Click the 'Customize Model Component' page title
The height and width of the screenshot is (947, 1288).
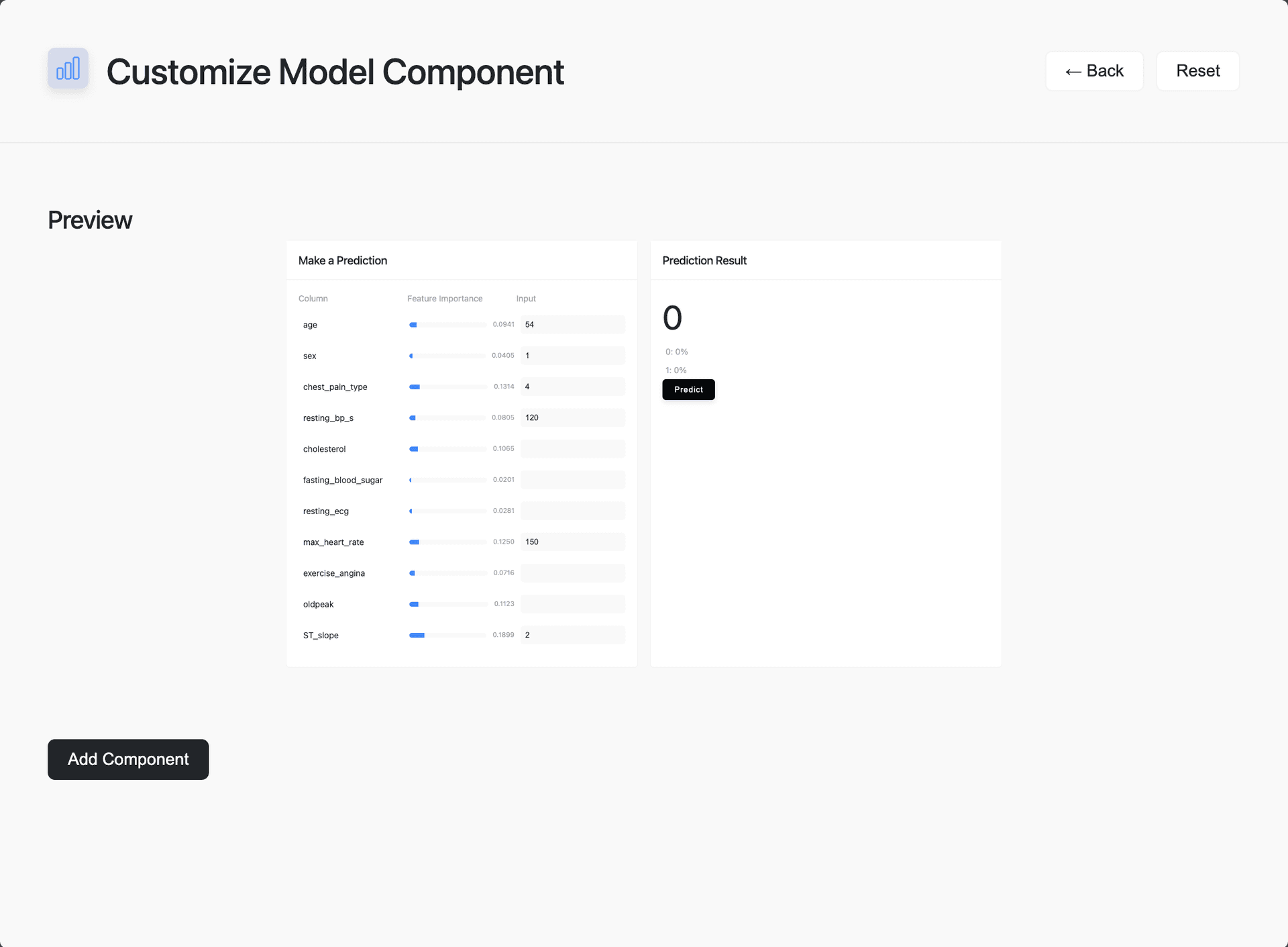pyautogui.click(x=335, y=72)
